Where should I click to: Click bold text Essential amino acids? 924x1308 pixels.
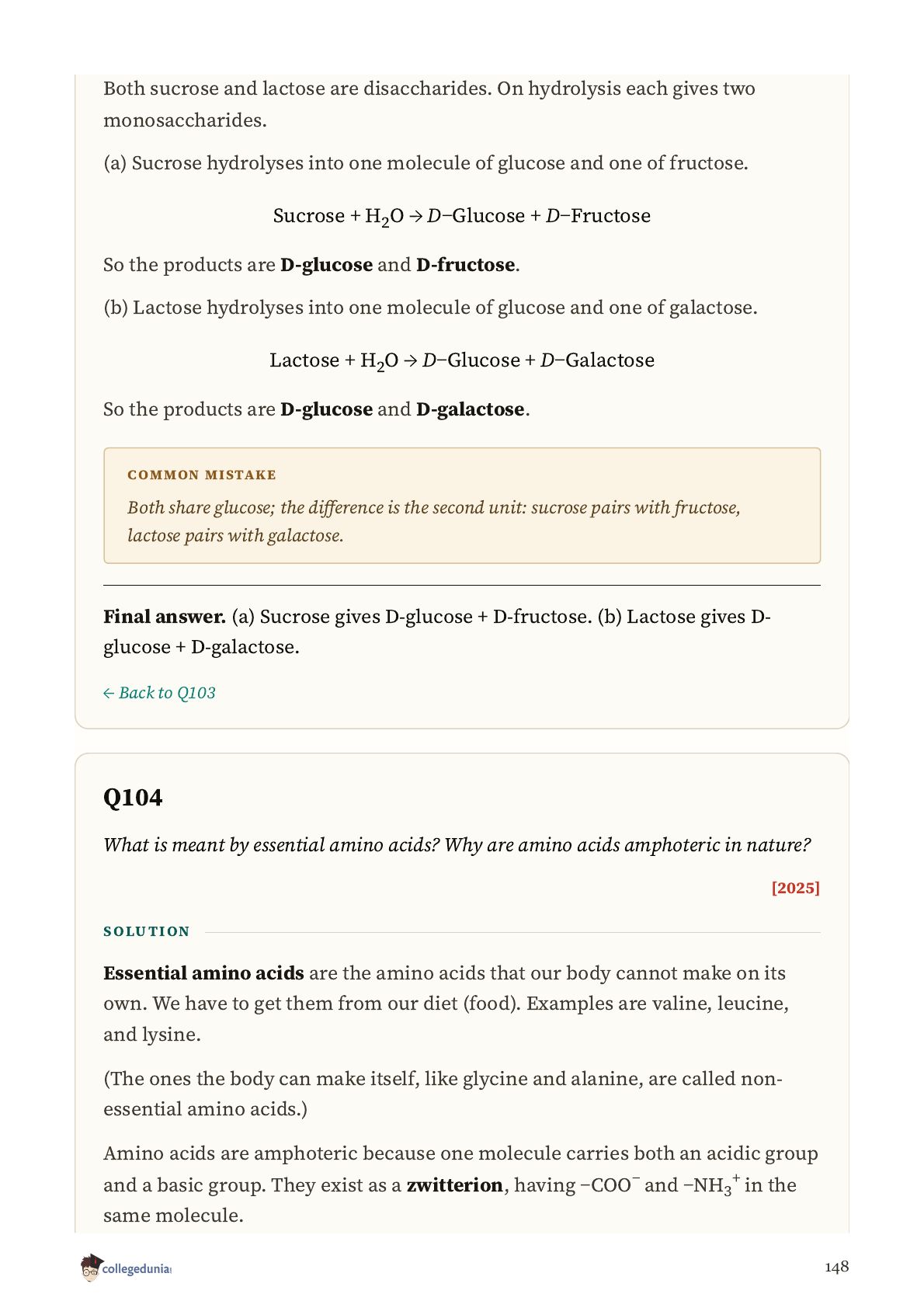(203, 973)
